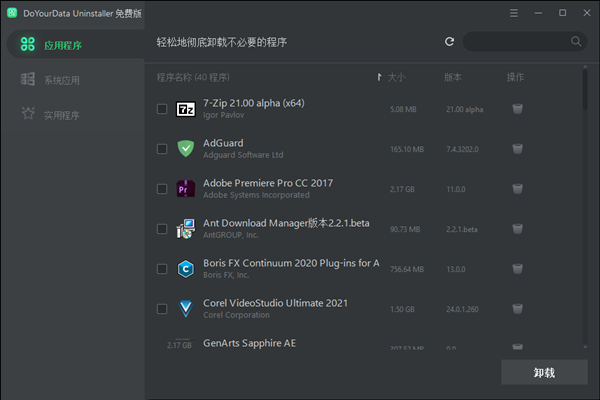This screenshot has height=400, width=600.
Task: Click the refresh program list icon
Action: pyautogui.click(x=450, y=42)
